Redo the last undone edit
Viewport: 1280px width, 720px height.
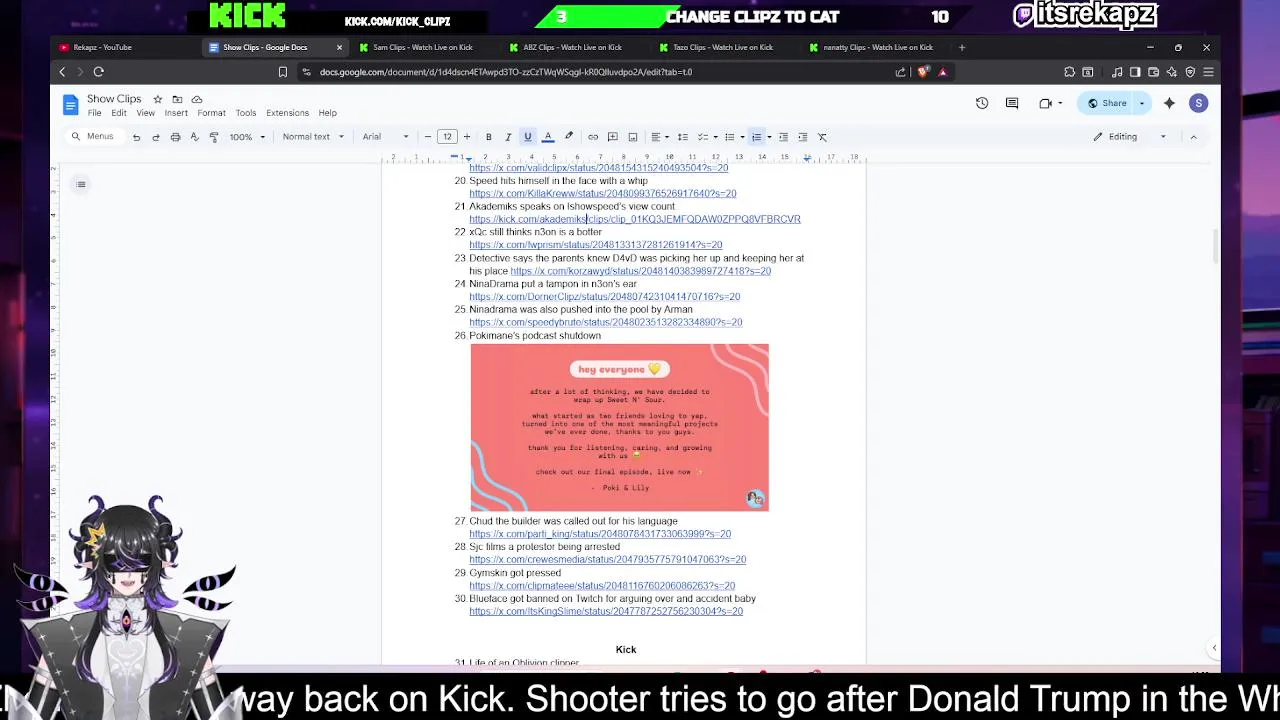pyautogui.click(x=156, y=137)
